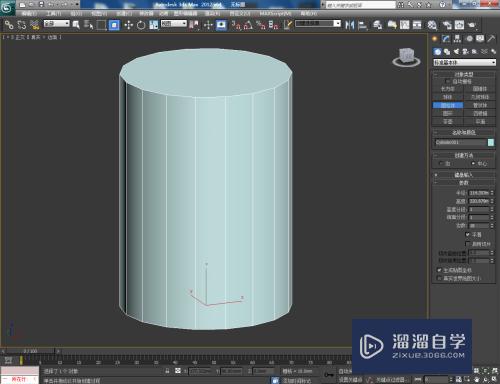Viewport: 500px width, 384px height.
Task: Uncheck the Smooth checkbox
Action: pos(468,235)
